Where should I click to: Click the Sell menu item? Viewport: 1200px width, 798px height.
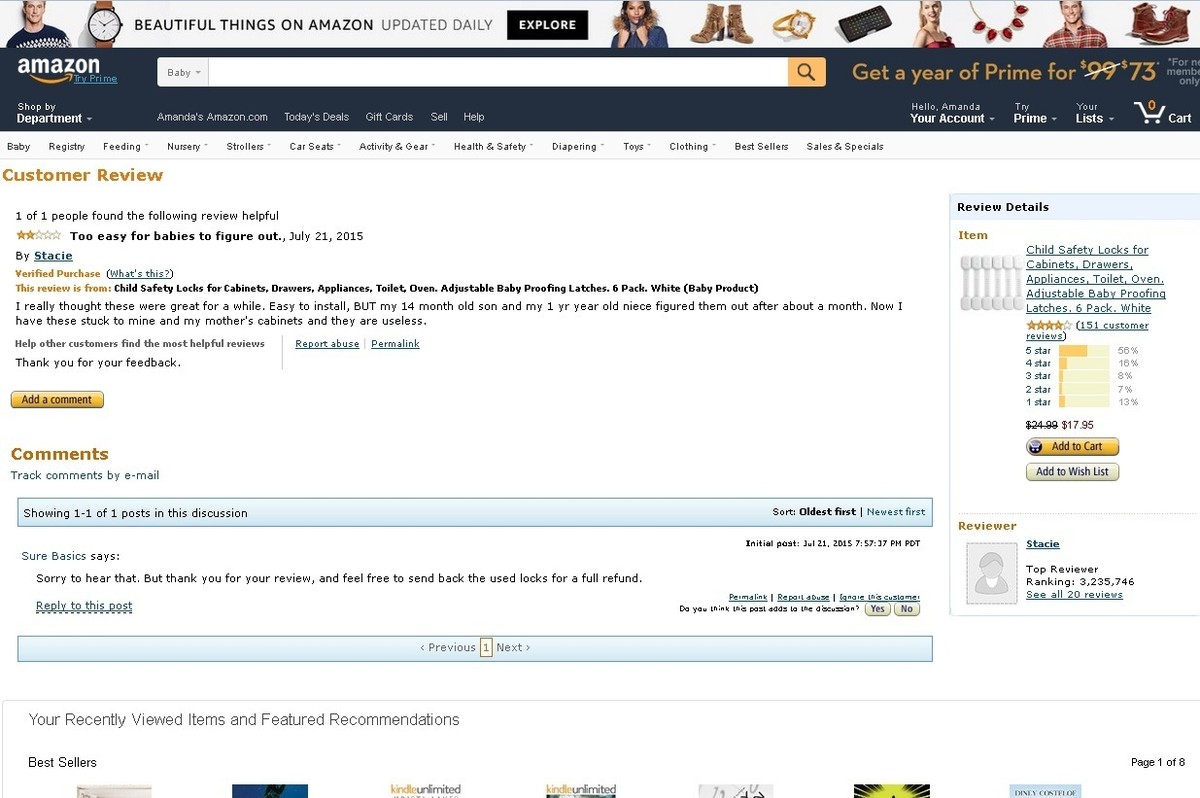[439, 117]
